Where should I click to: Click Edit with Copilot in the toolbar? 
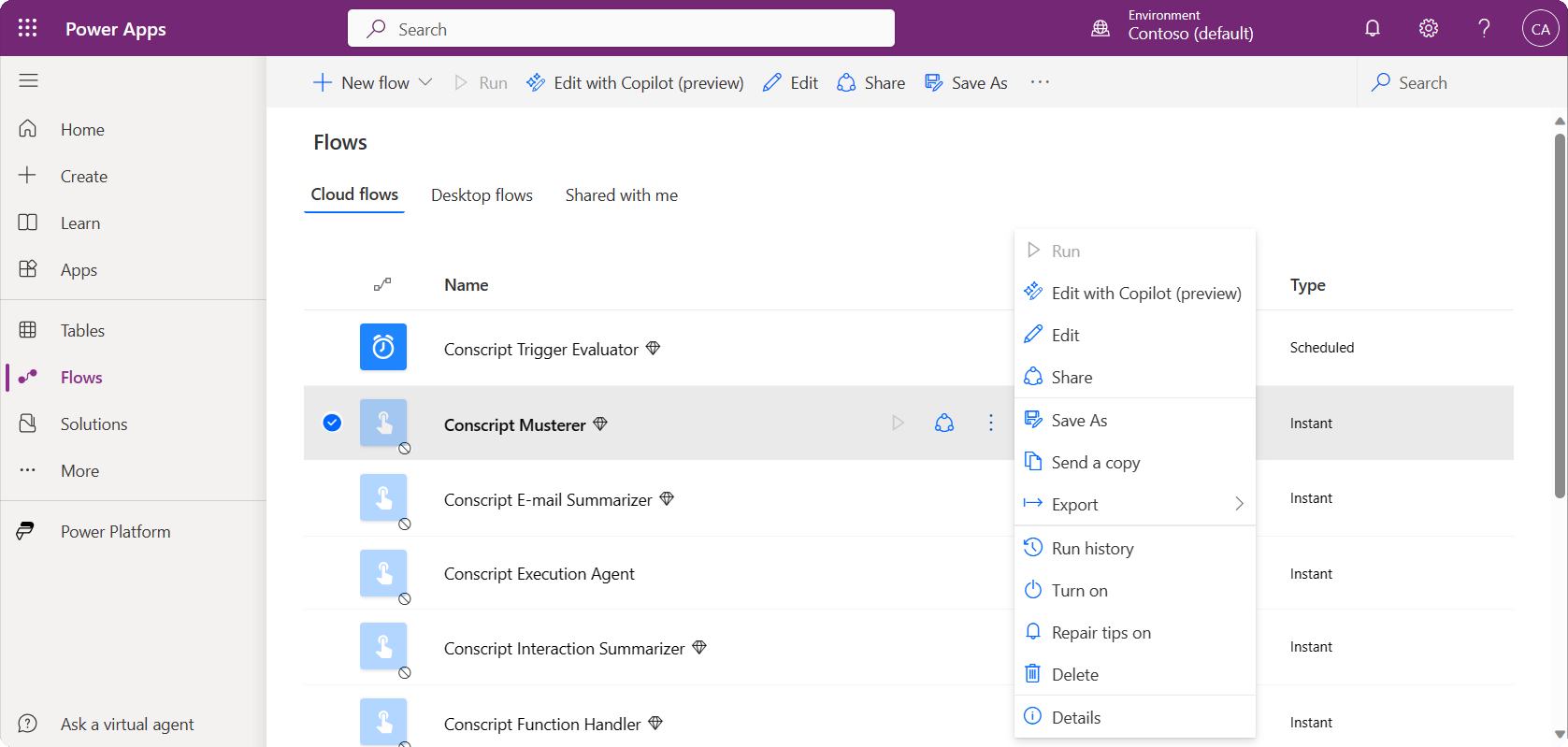tap(635, 82)
